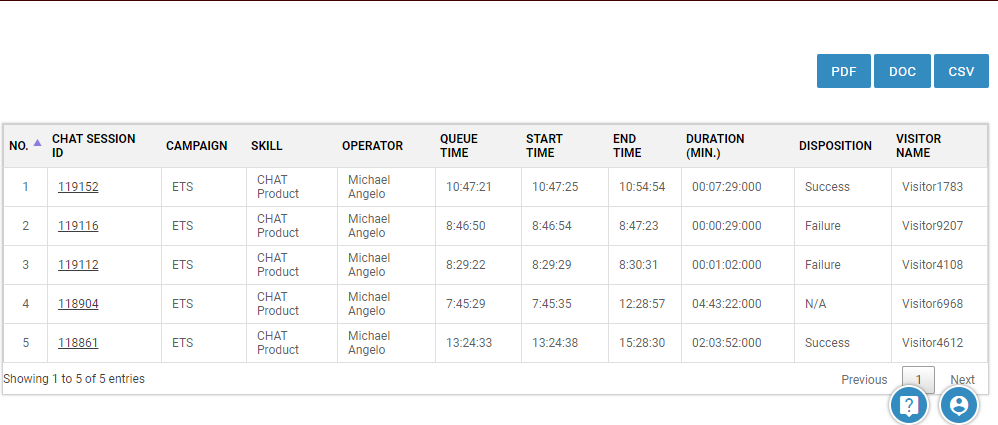Open chat session 119116
Screen dimensions: 998x425
click(78, 226)
